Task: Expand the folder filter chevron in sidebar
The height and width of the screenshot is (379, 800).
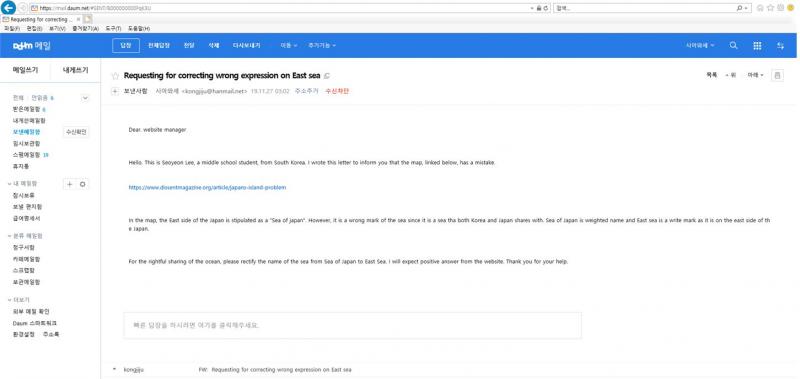Action: tap(85, 98)
